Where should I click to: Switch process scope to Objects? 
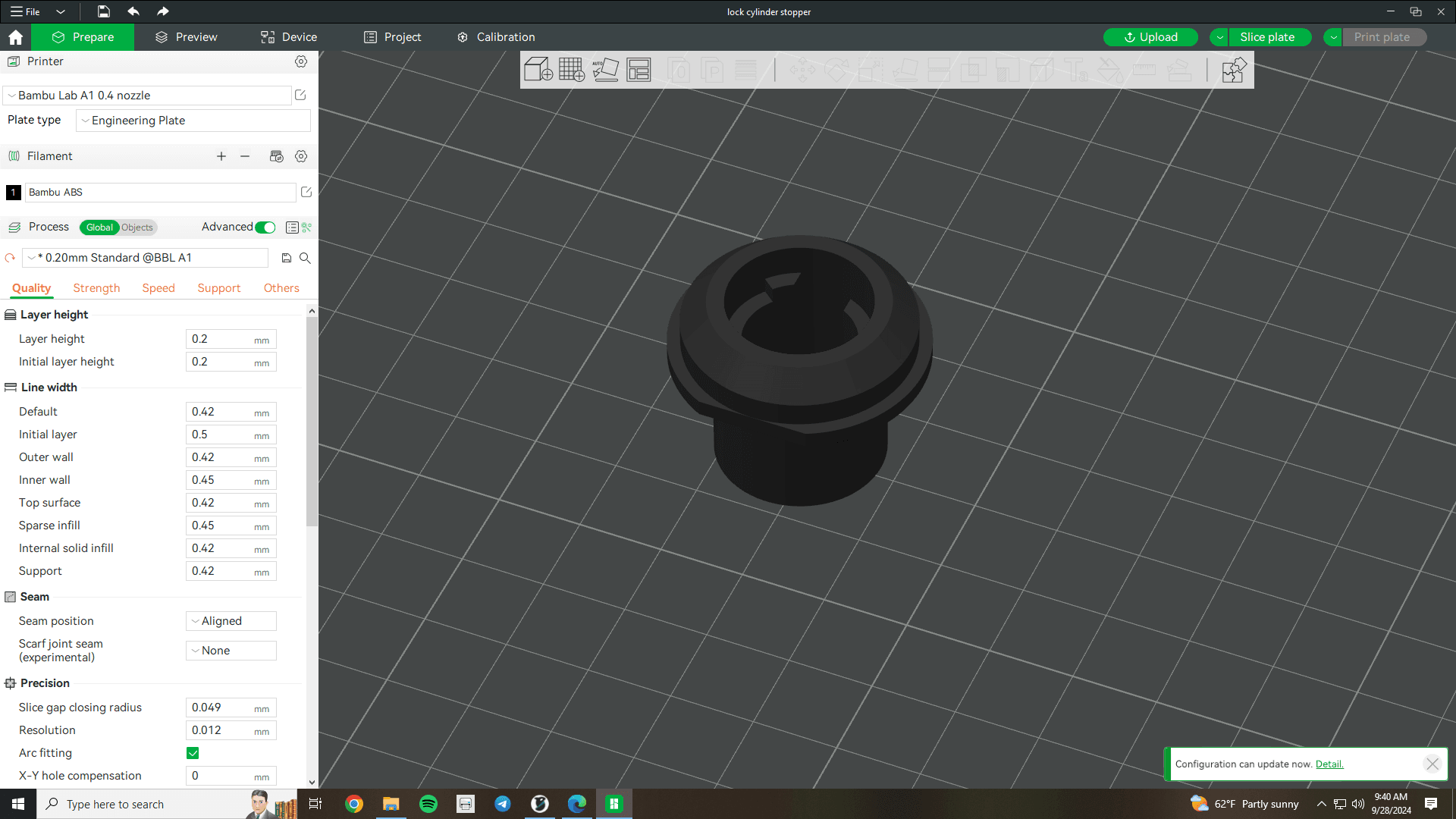pyautogui.click(x=137, y=227)
